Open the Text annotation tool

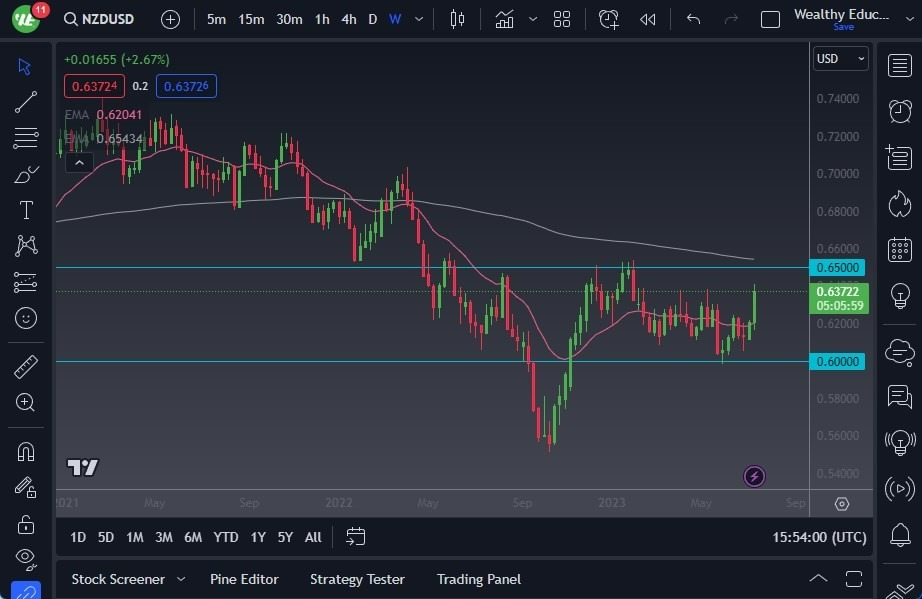click(x=25, y=210)
